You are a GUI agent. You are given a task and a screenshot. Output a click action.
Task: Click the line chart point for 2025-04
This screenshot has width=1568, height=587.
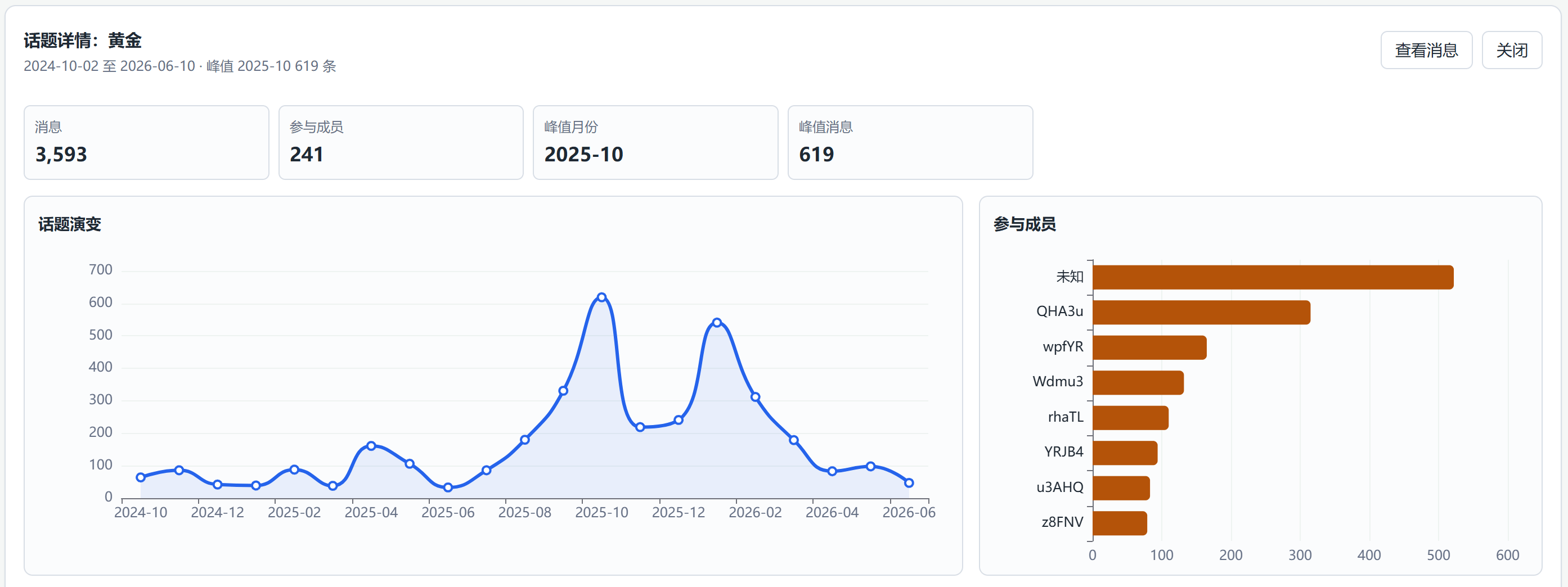371,446
